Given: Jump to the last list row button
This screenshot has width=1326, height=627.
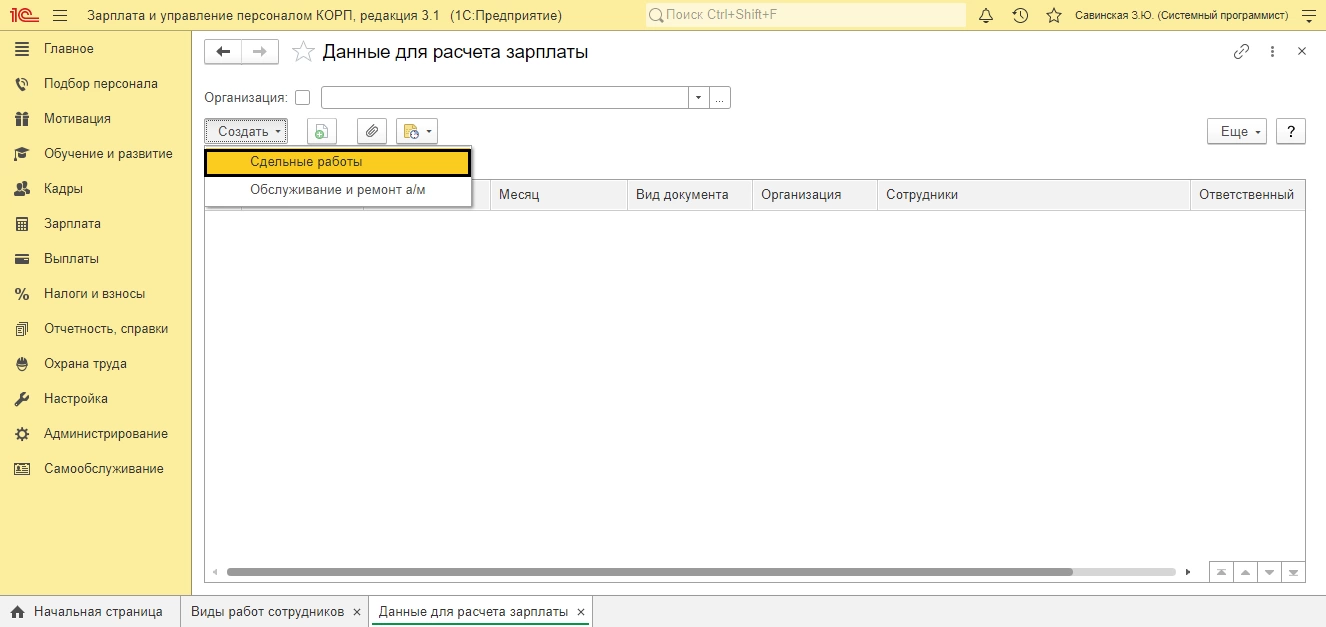Looking at the screenshot, I should tap(1293, 573).
